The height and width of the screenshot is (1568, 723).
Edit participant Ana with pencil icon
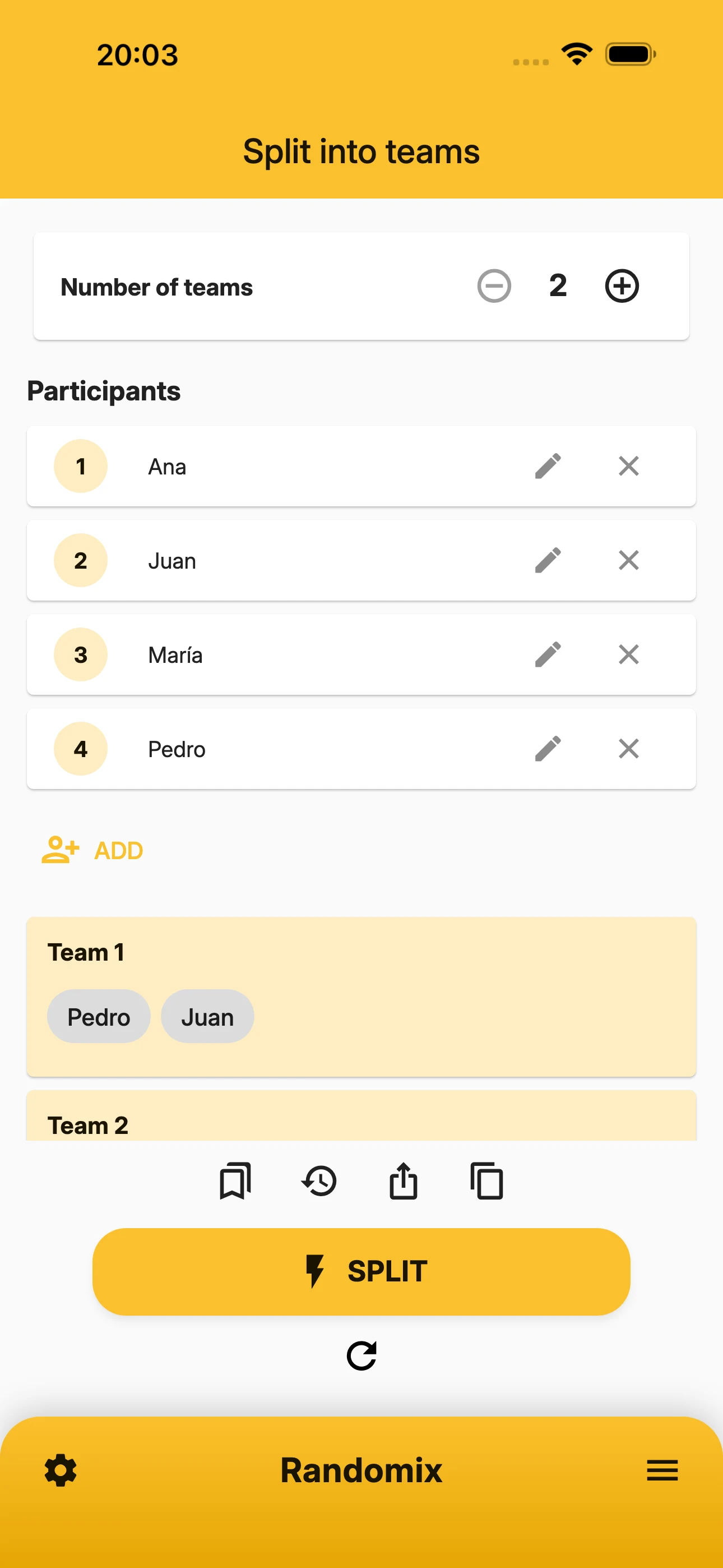coord(548,466)
